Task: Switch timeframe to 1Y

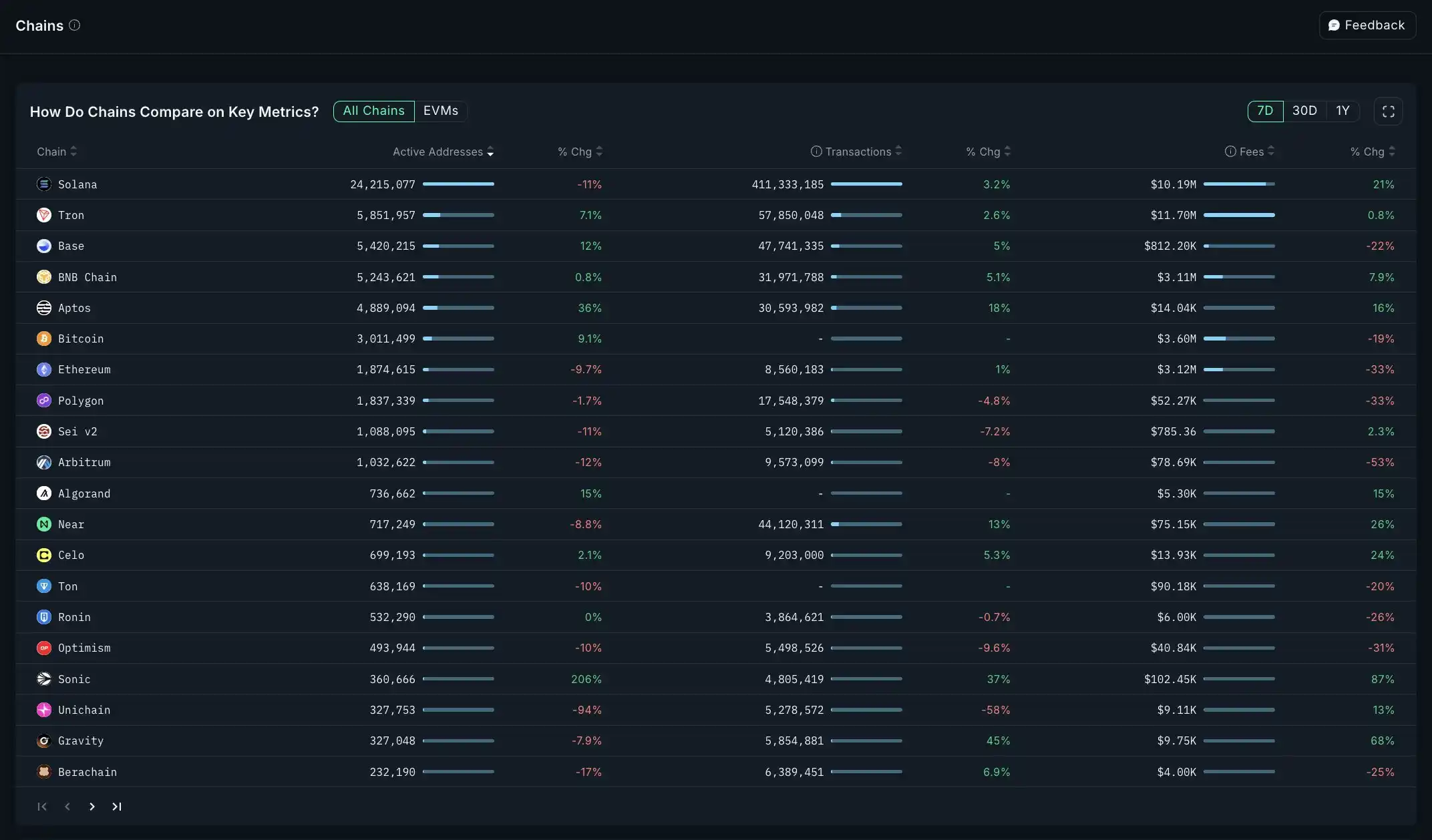Action: pos(1342,111)
